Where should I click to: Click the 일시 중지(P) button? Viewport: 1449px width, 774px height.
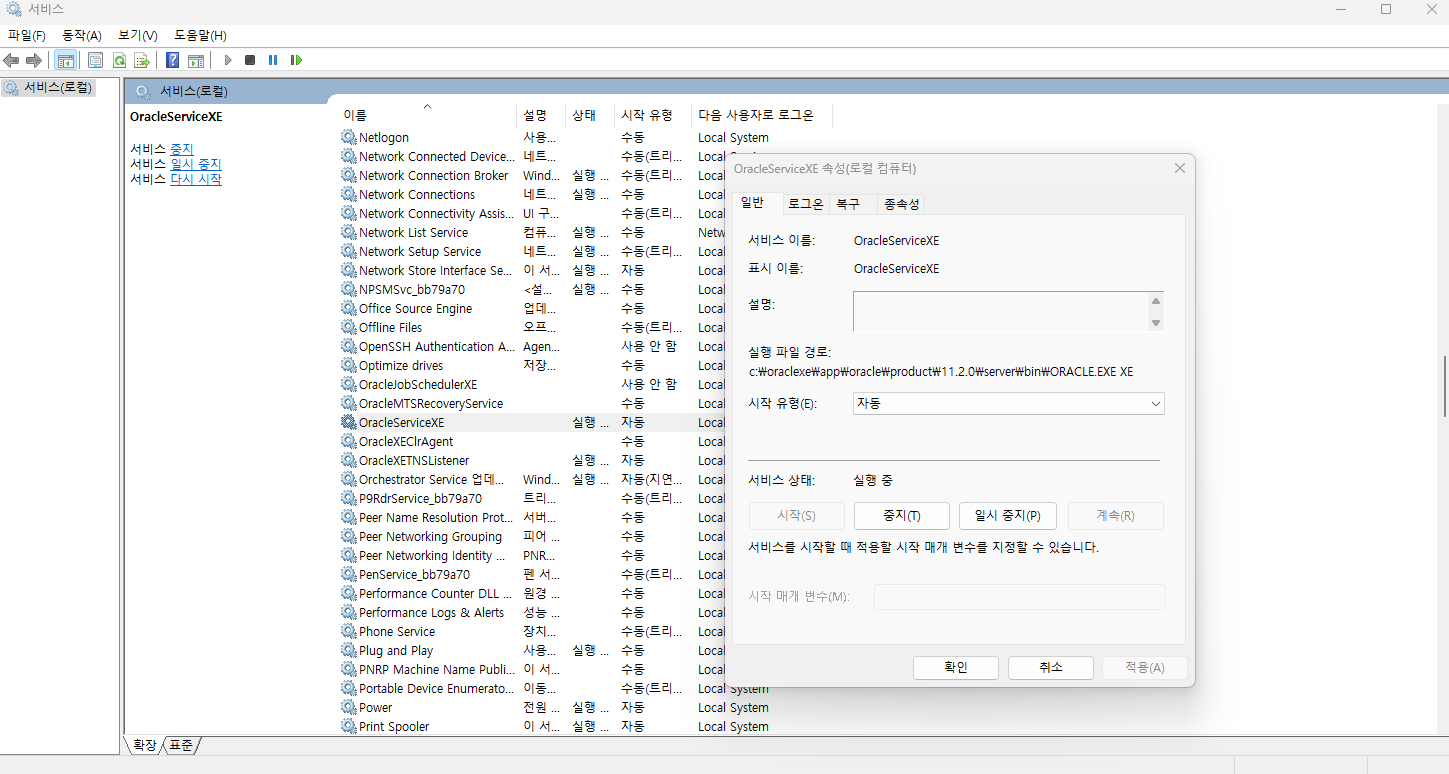click(1008, 516)
